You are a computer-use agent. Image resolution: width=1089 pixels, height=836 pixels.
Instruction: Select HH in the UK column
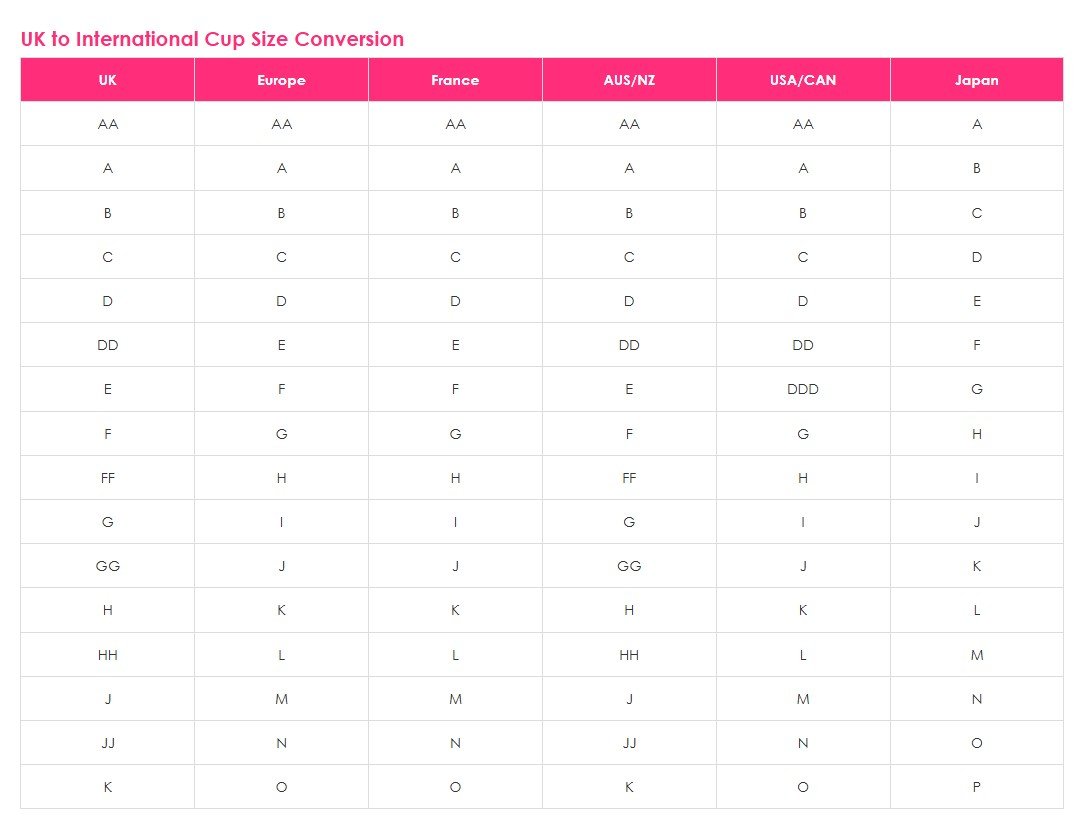(108, 655)
